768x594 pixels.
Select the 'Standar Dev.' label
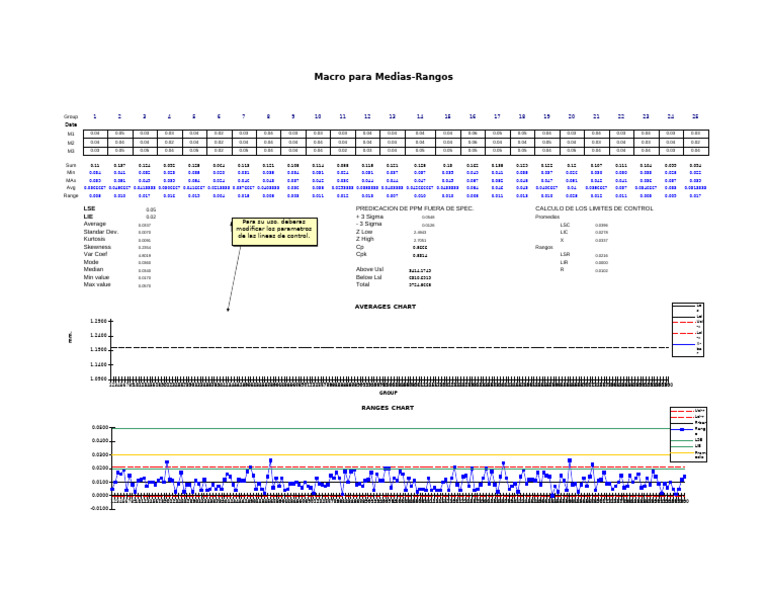(101, 232)
